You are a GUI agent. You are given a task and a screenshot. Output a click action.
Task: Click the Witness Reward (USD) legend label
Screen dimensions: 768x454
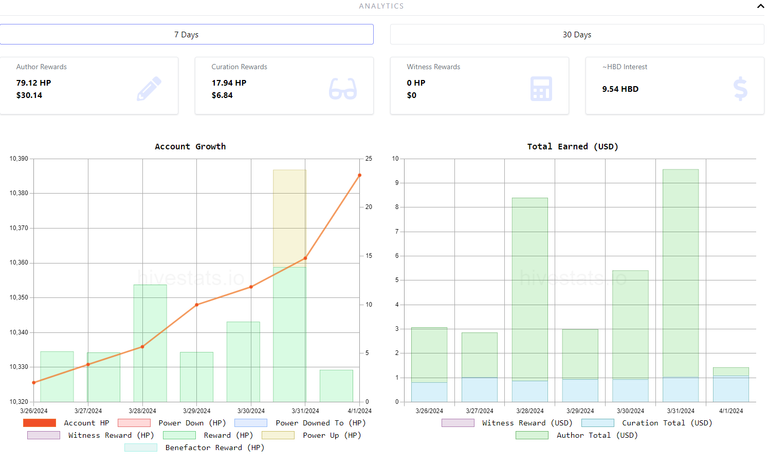tap(527, 423)
